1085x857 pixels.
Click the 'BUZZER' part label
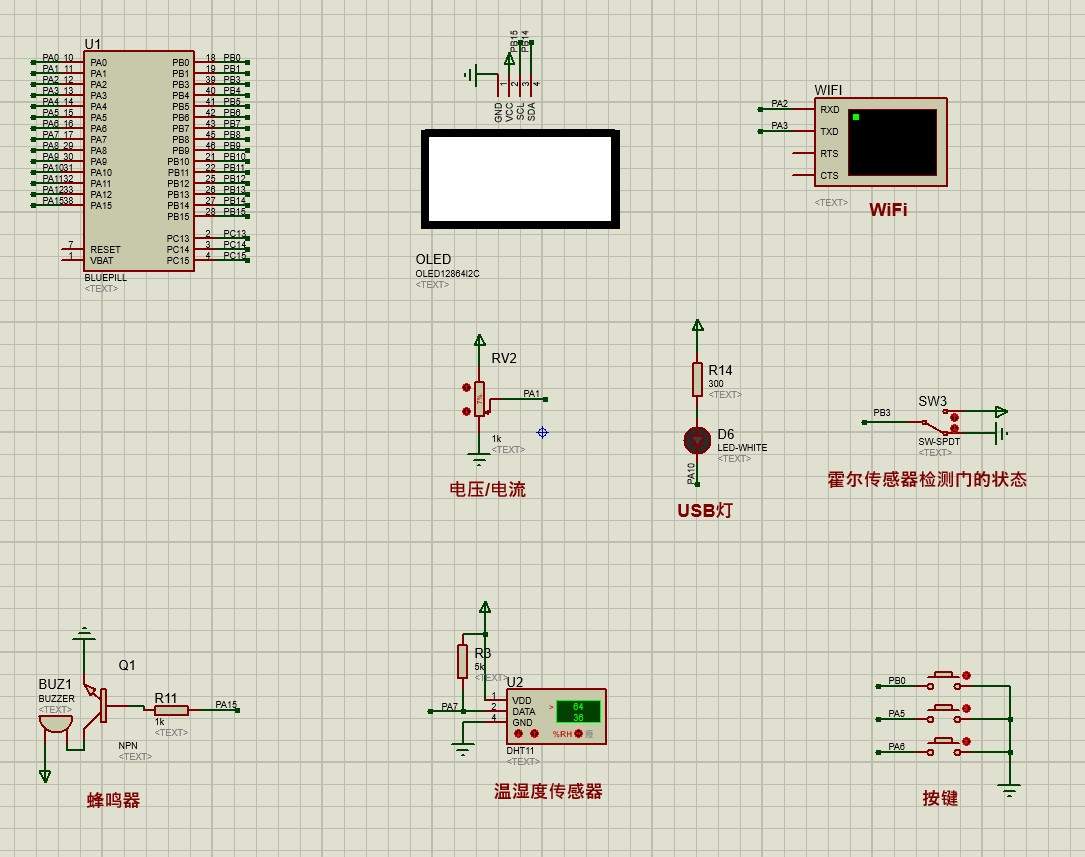(56, 699)
